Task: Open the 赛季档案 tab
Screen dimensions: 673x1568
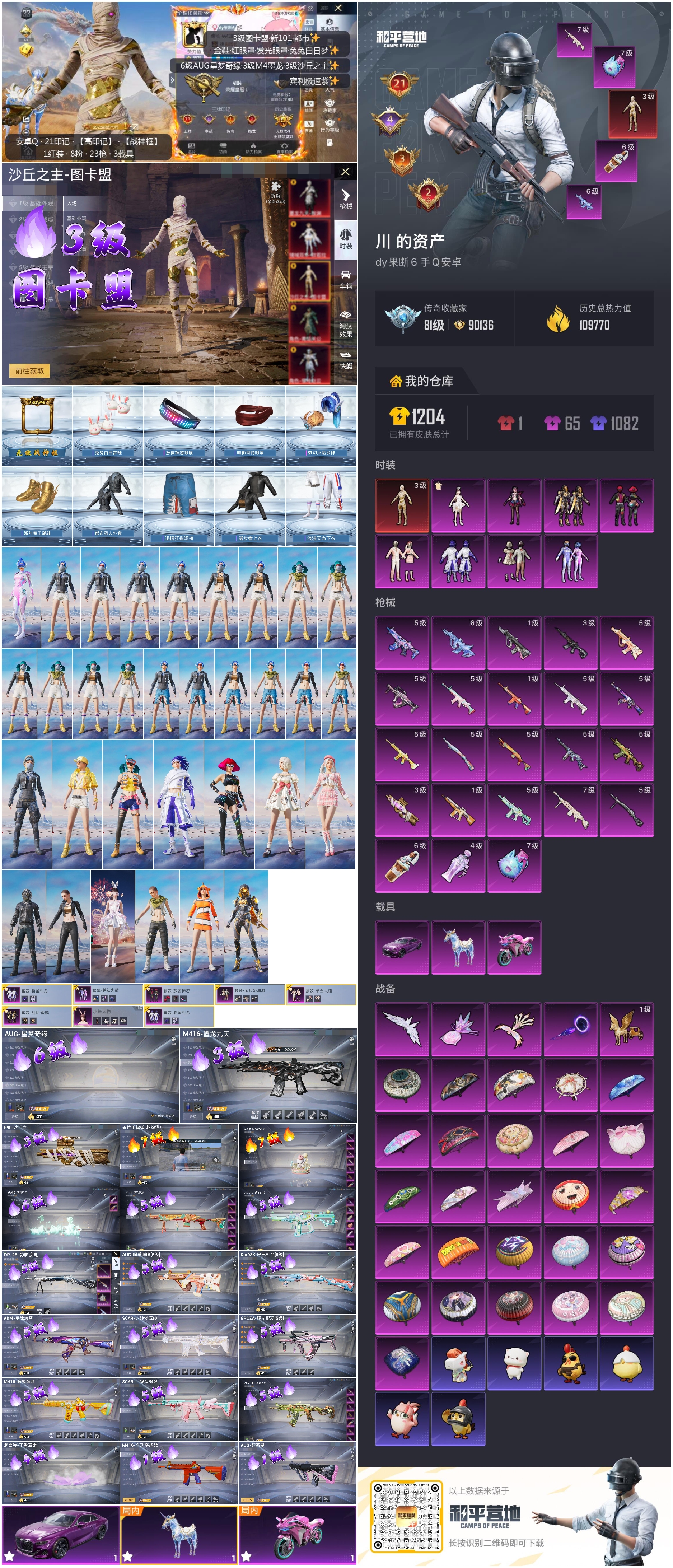Action: [x=284, y=148]
